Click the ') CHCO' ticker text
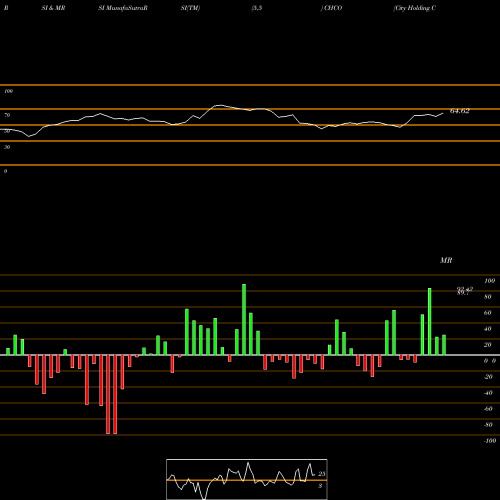 331,8
